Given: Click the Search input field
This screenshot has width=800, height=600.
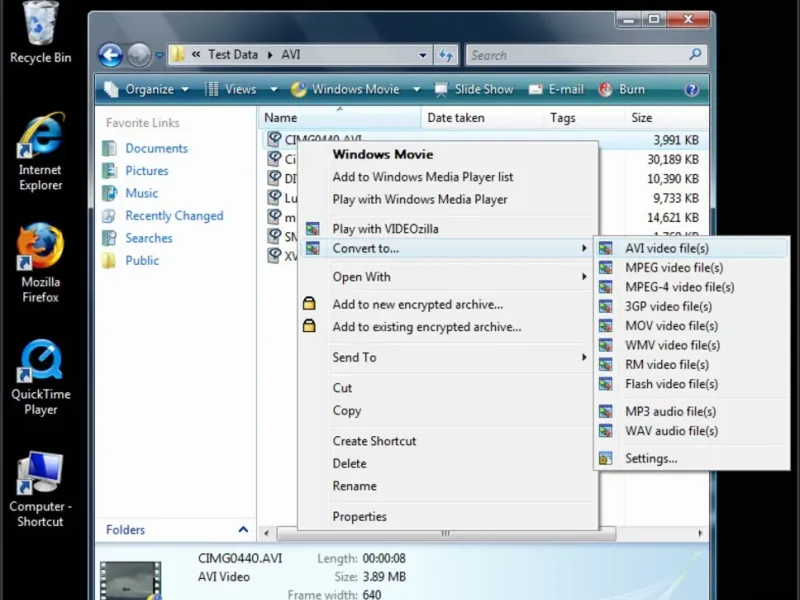Looking at the screenshot, I should pos(575,56).
